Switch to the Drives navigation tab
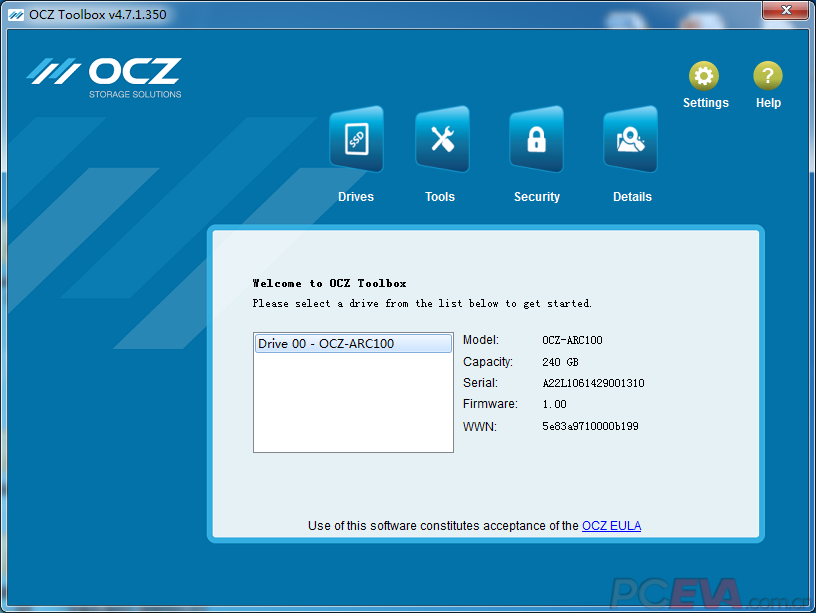Screen dimensions: 816x613 point(355,196)
